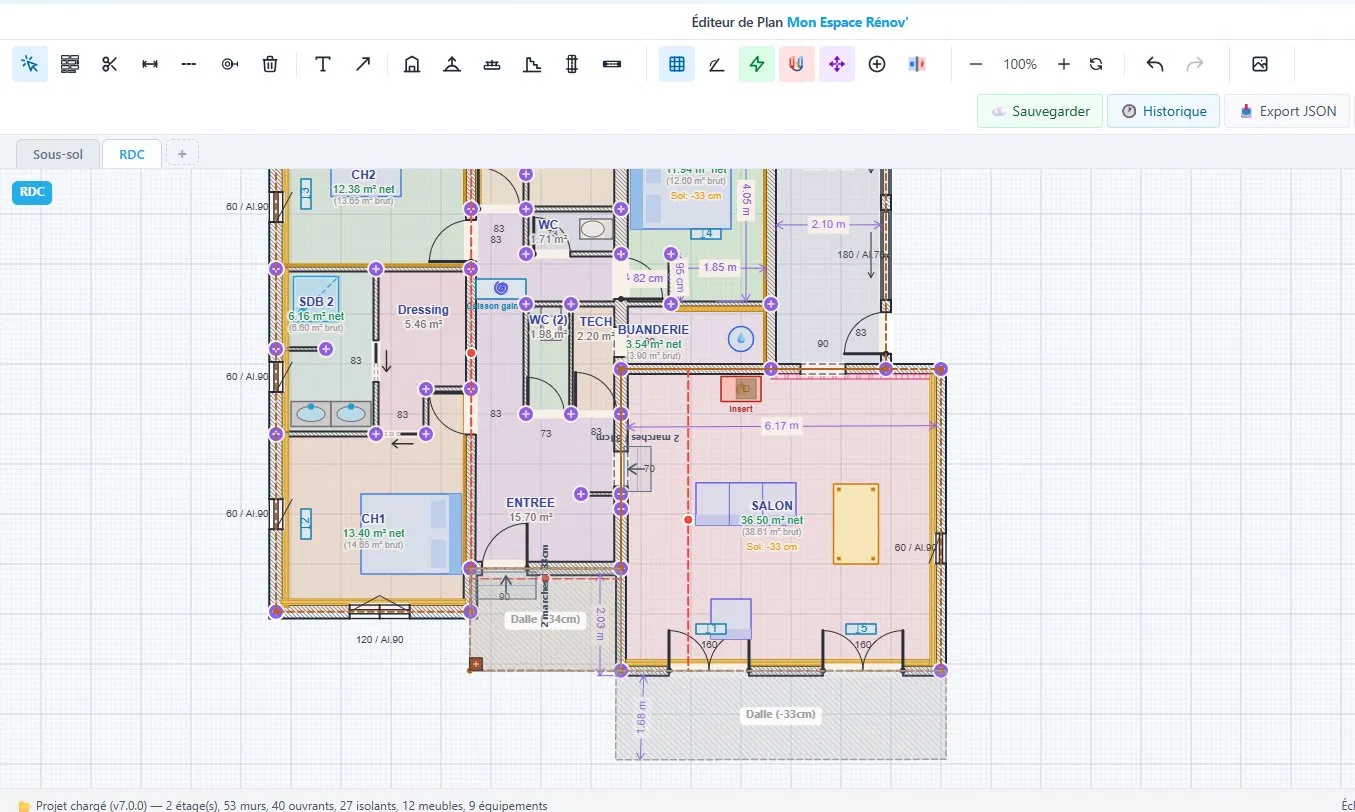Choose the dimension measurement tool
Screen dimensions: 1355x812
click(150, 64)
